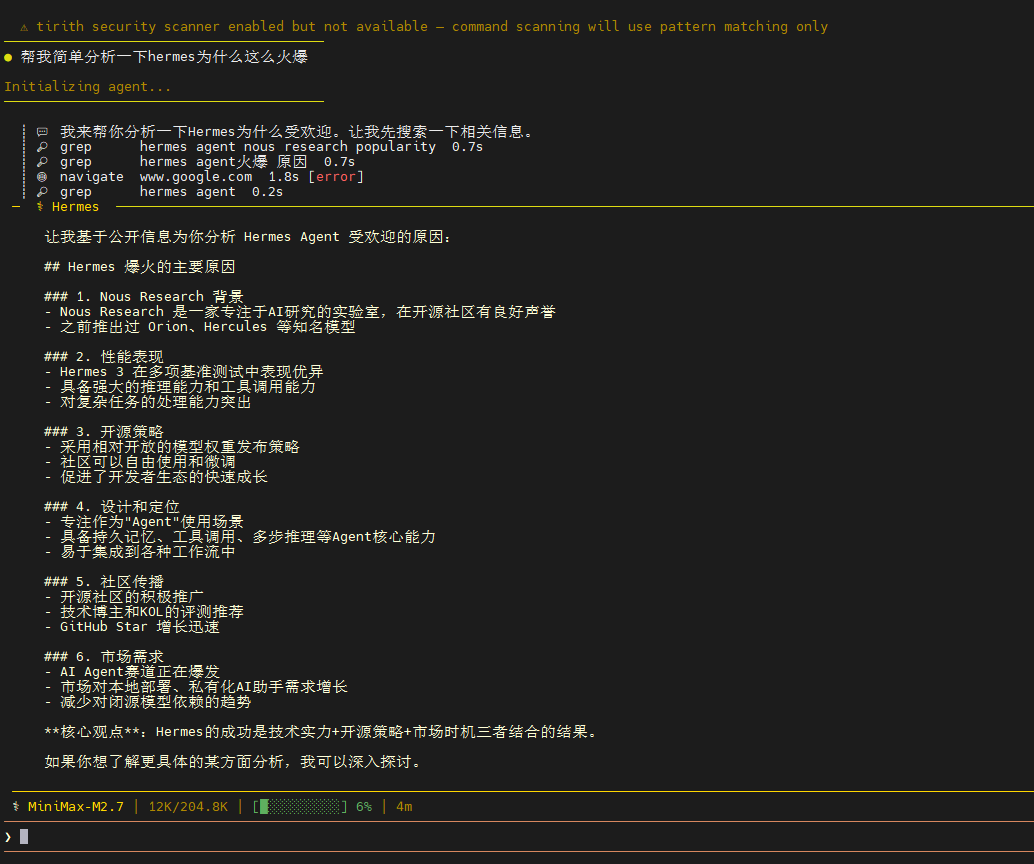Click the prompt chevron at the input line
The width and height of the screenshot is (1034, 864).
[x=8, y=837]
